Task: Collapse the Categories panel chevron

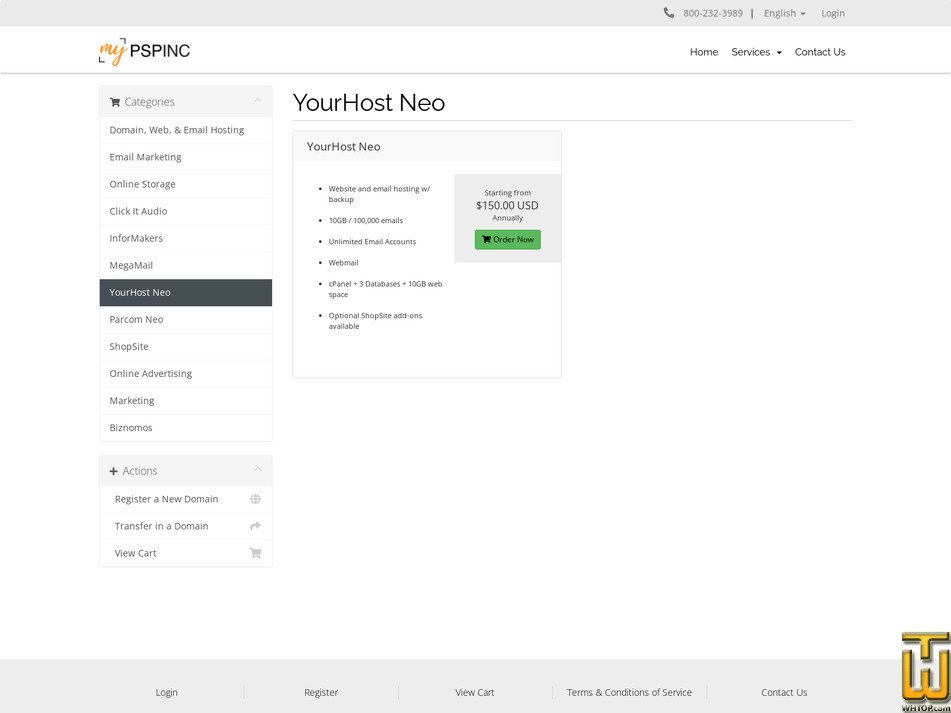Action: [258, 101]
